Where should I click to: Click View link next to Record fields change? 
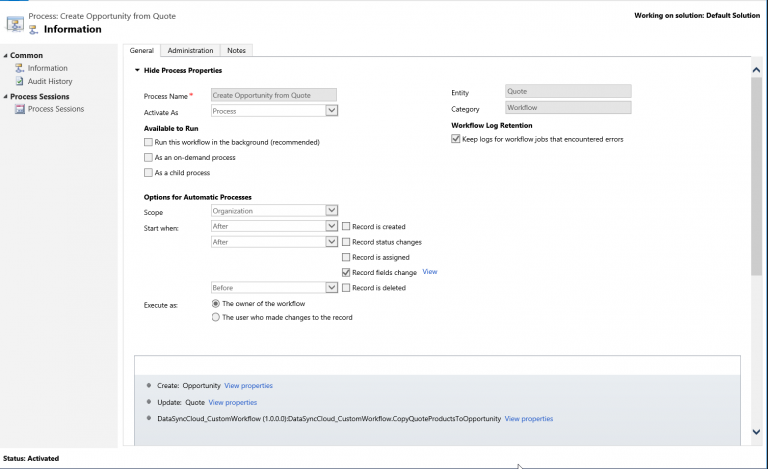[x=430, y=272]
